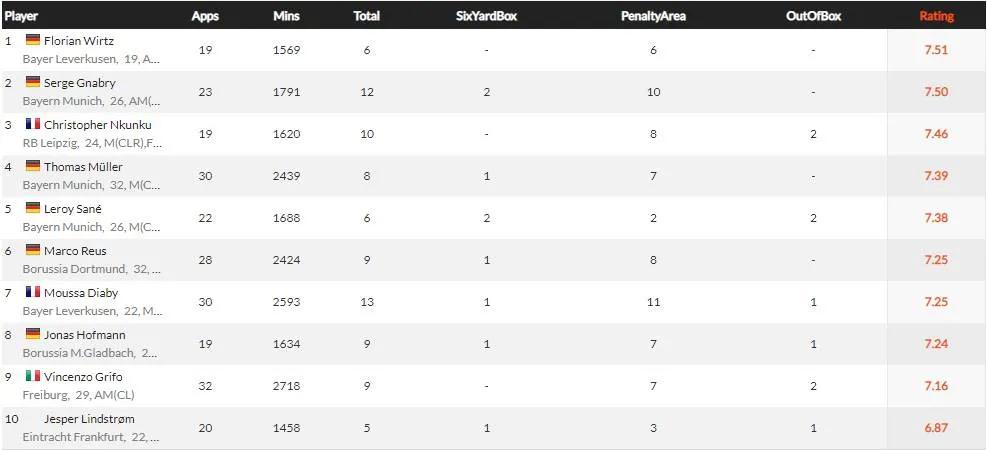This screenshot has height=450, width=987.
Task: Sort by the Apps column header
Action: point(205,16)
